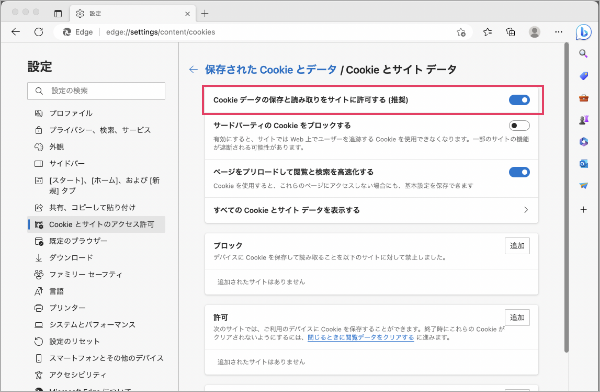Select the 設定 browser tab
The image size is (600, 392).
coord(132,14)
